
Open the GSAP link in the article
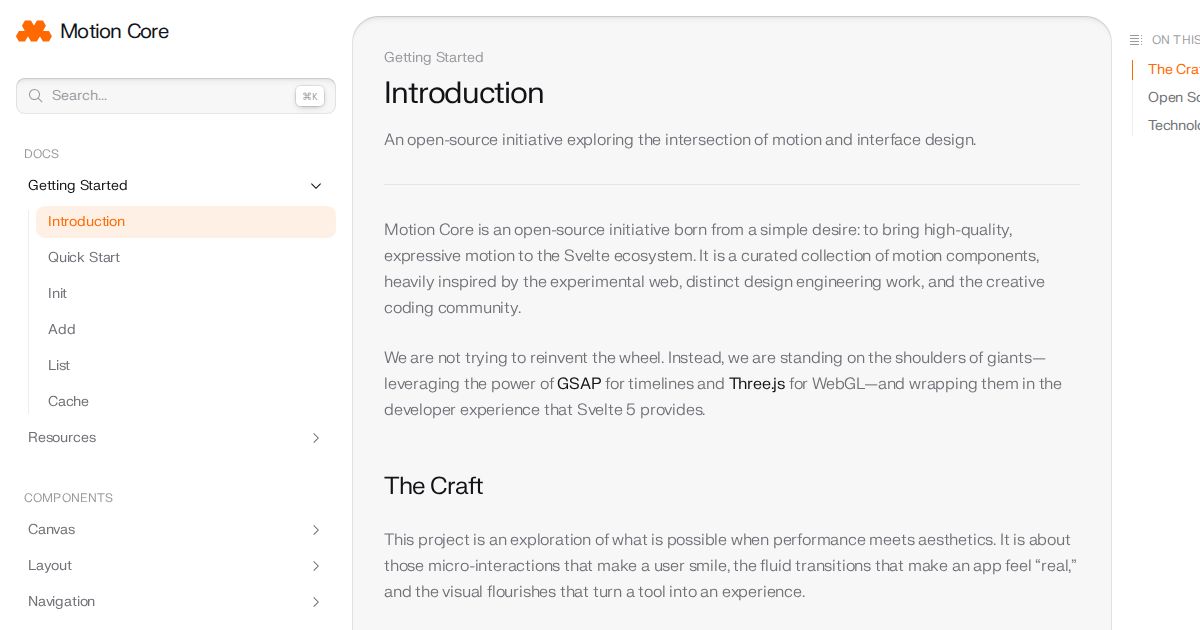point(579,384)
